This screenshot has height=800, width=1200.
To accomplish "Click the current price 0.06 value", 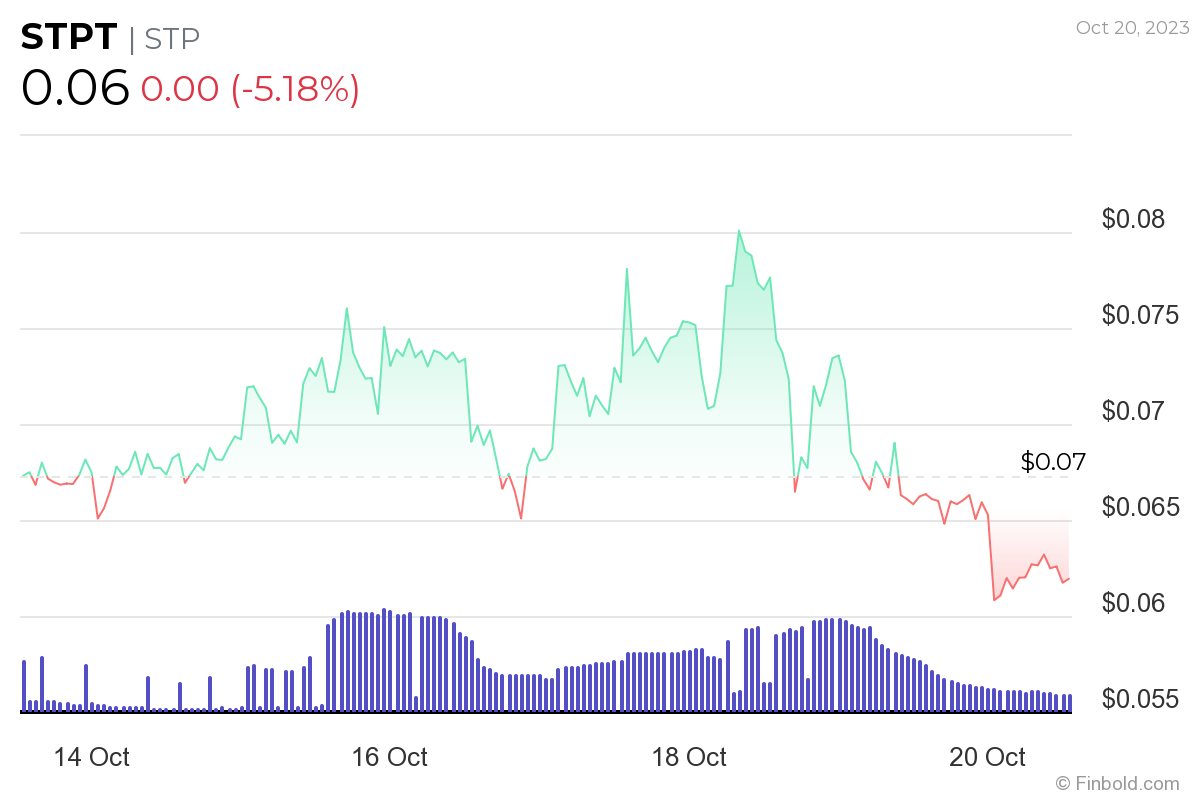I will pos(75,88).
